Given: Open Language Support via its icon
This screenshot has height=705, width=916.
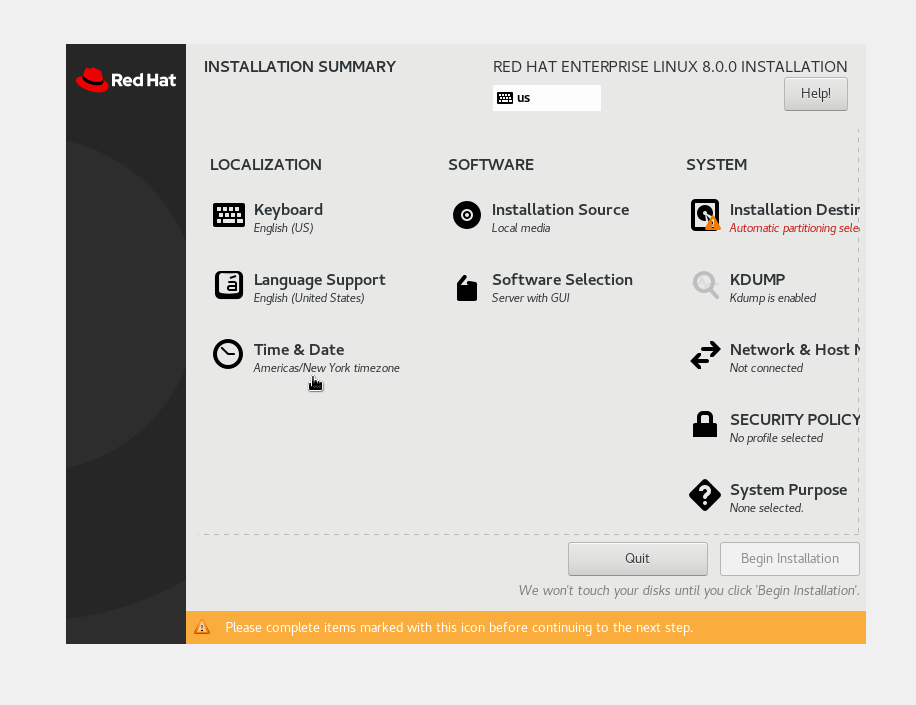Looking at the screenshot, I should coord(229,285).
